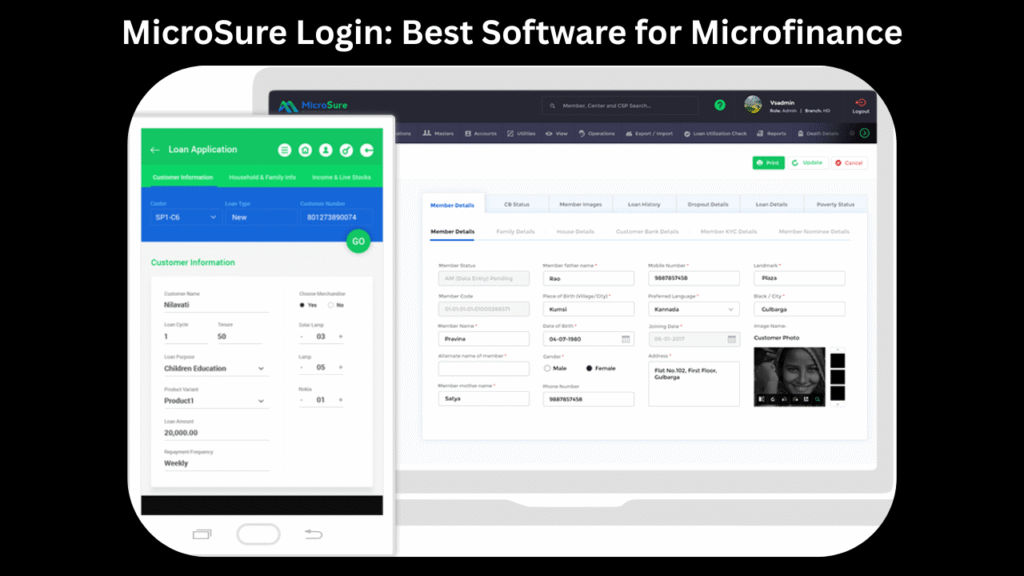Tap the exit arrow icon in Loan Application header
Screen dimensions: 1024x576
pos(367,150)
